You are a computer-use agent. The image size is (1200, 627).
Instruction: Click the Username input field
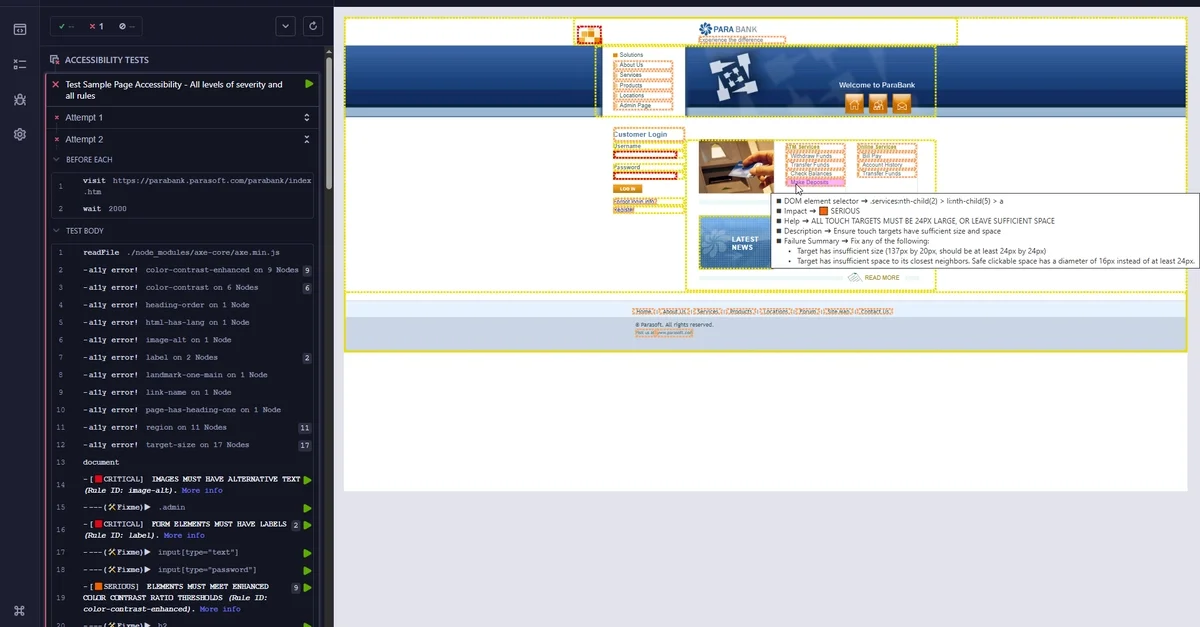[645, 155]
